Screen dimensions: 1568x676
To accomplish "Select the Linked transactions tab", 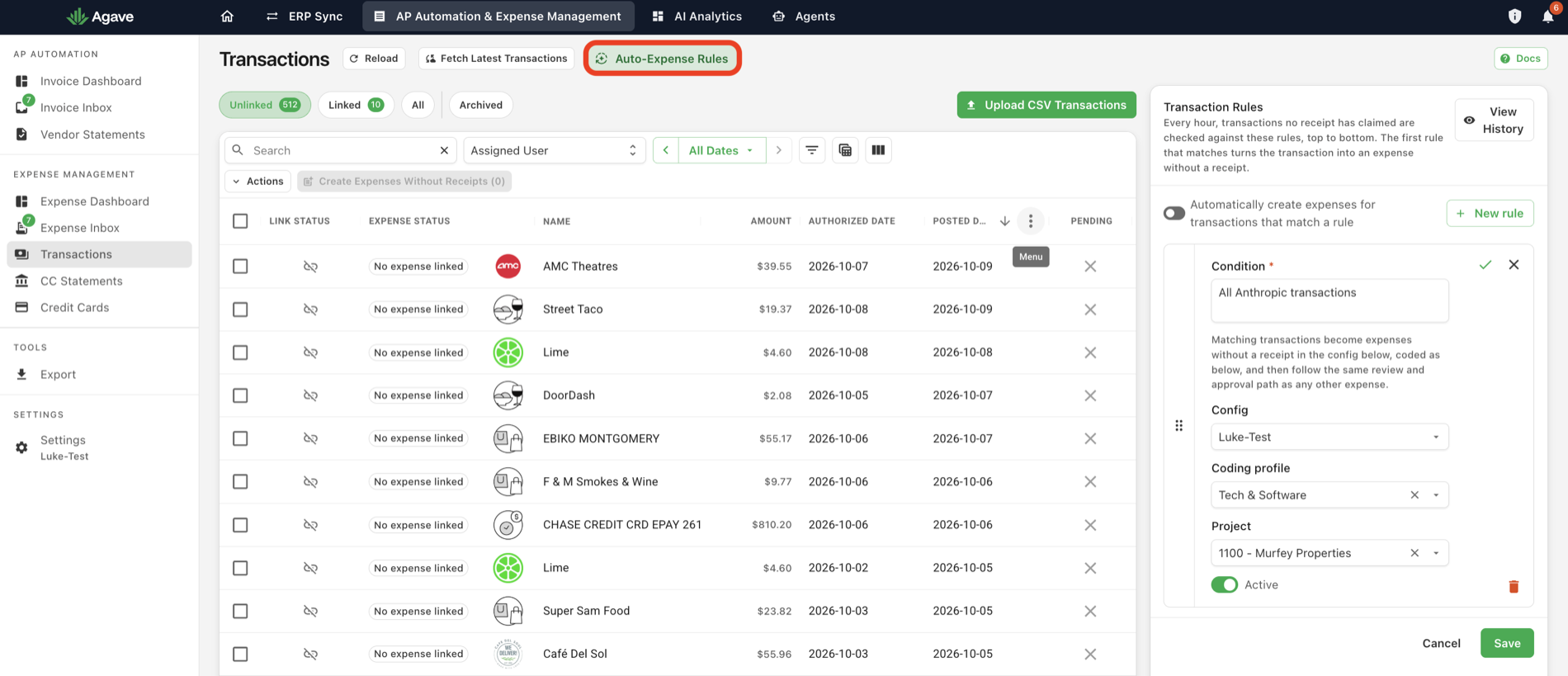I will pos(356,105).
